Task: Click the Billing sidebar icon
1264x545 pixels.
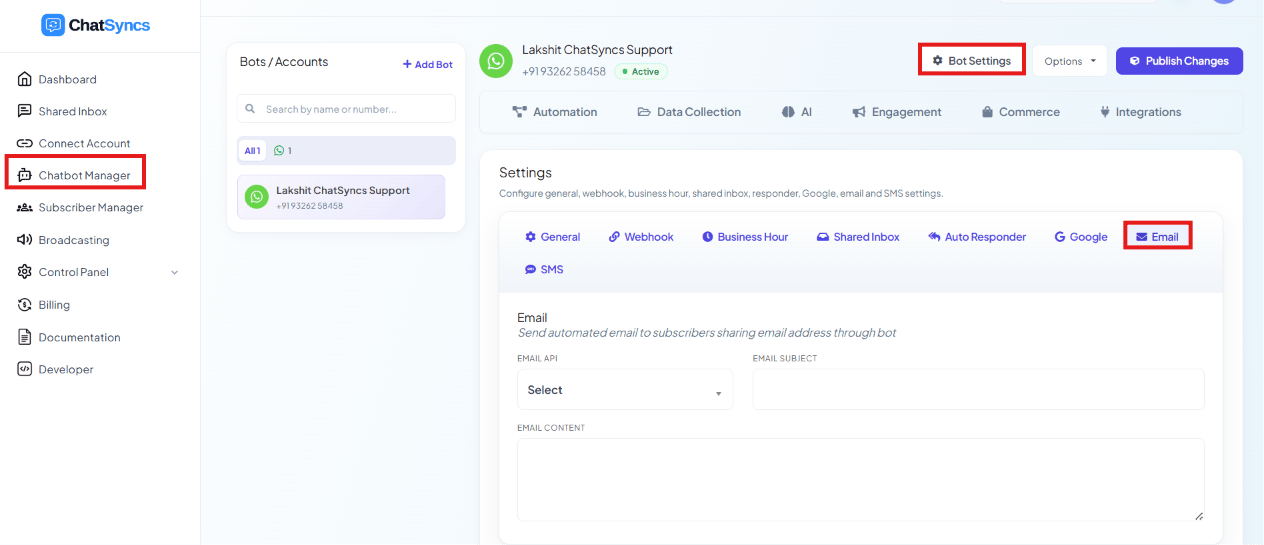Action: [x=25, y=305]
